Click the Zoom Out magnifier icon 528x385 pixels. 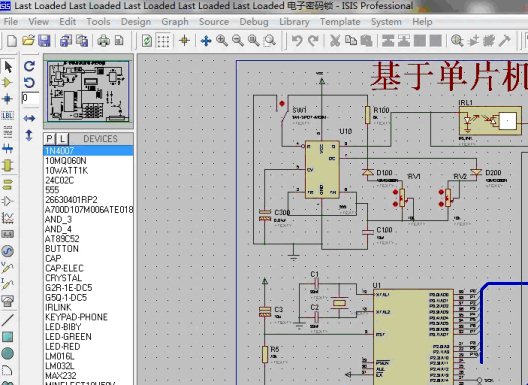[x=238, y=41]
